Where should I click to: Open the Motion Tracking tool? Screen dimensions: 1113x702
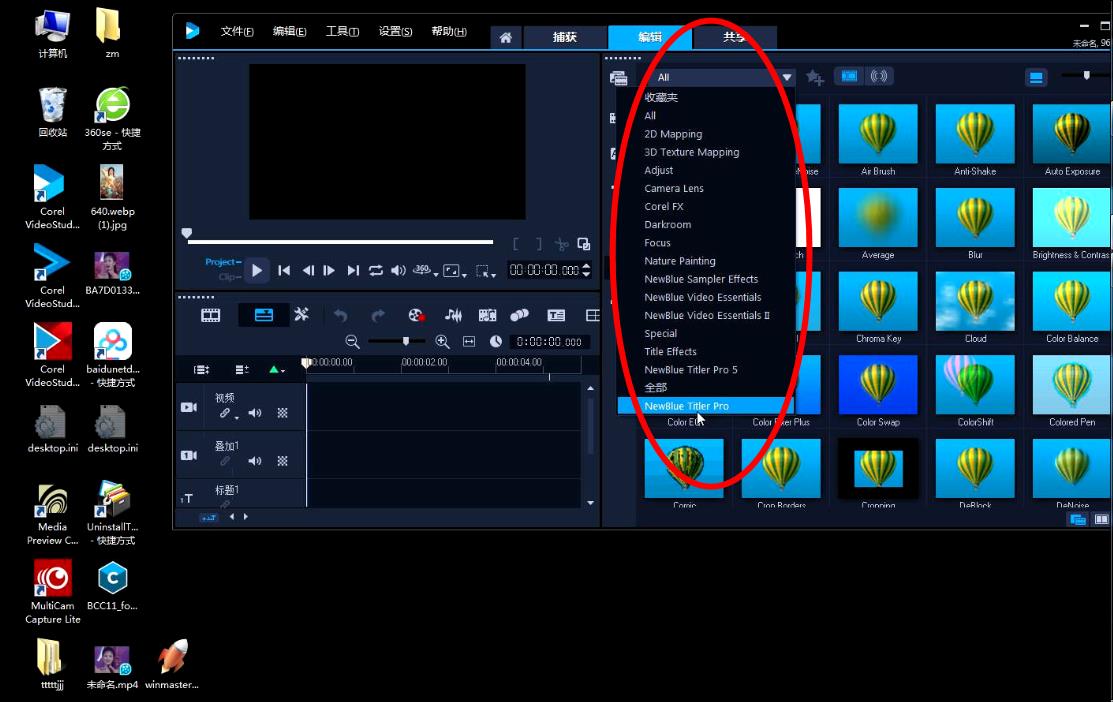point(520,315)
